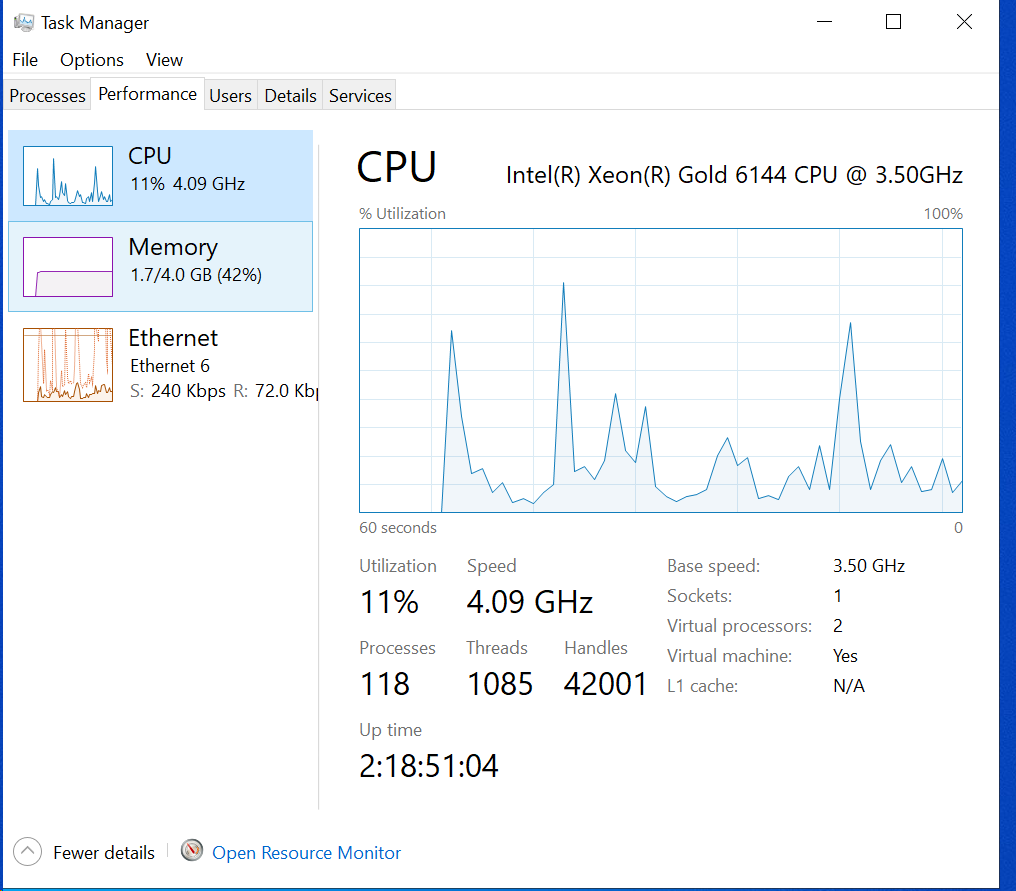
Task: Click the Task Manager title bar icon
Action: pos(24,23)
